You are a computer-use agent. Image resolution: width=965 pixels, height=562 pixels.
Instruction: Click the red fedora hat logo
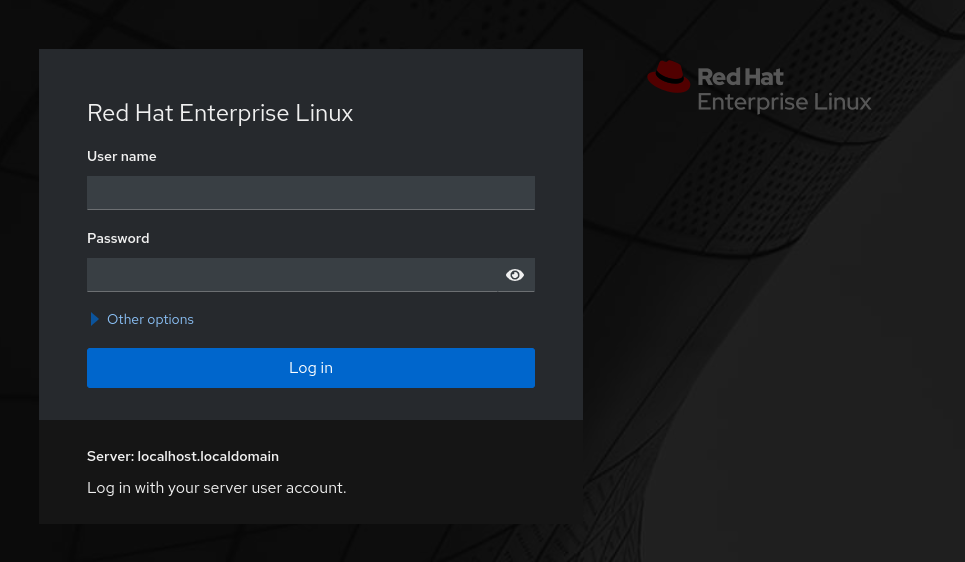(x=668, y=76)
